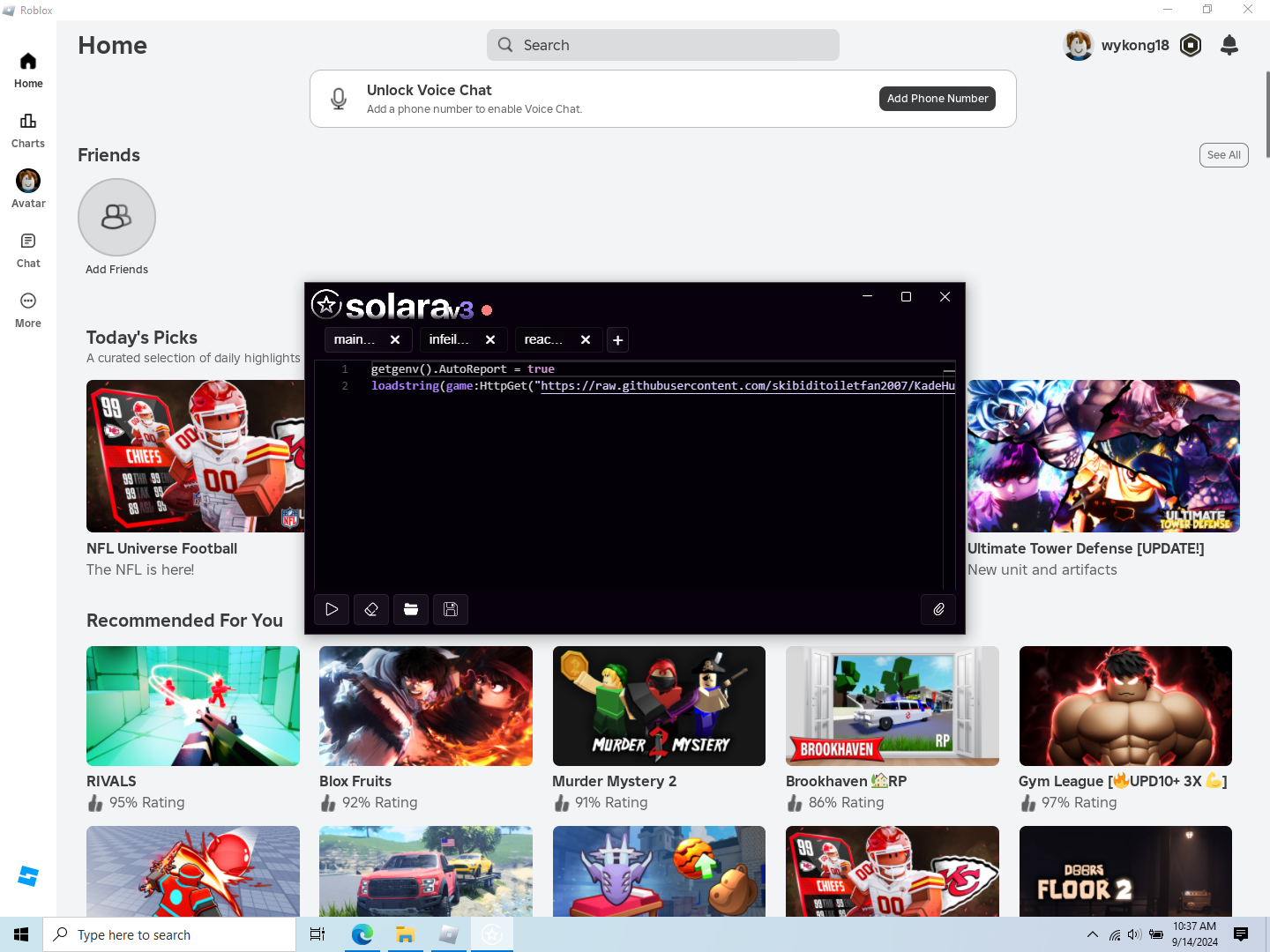Open the red pickup truck game thumbnail
Image resolution: width=1270 pixels, height=952 pixels.
(x=426, y=871)
